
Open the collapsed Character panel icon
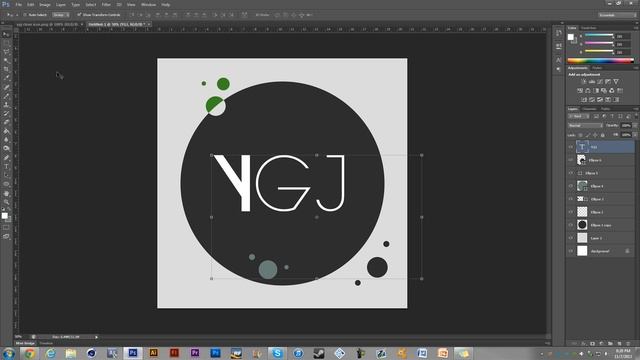(559, 60)
